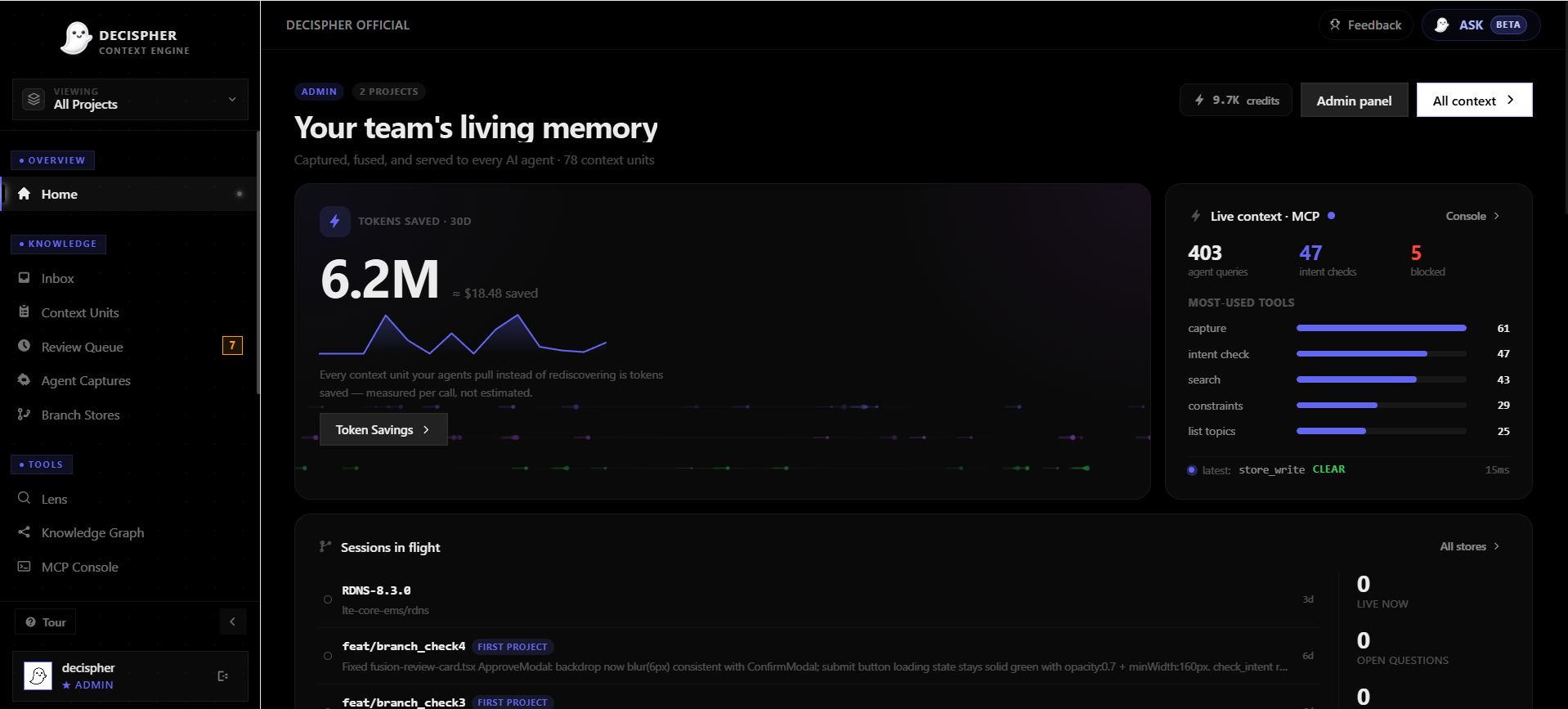Screen dimensions: 1568x709
Task: Click the MCP Console terminal icon
Action: [25, 567]
